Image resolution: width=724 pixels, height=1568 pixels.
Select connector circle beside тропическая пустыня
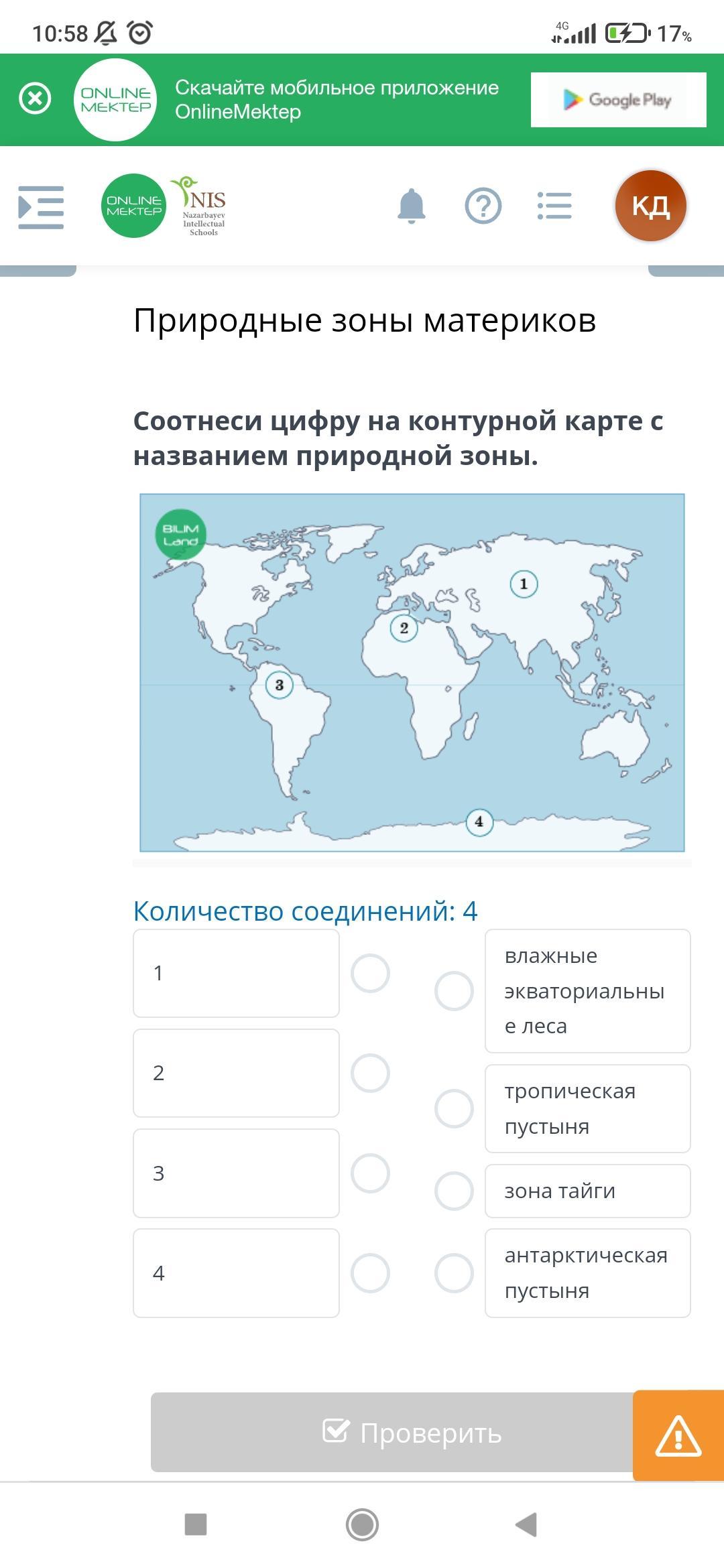[455, 1108]
